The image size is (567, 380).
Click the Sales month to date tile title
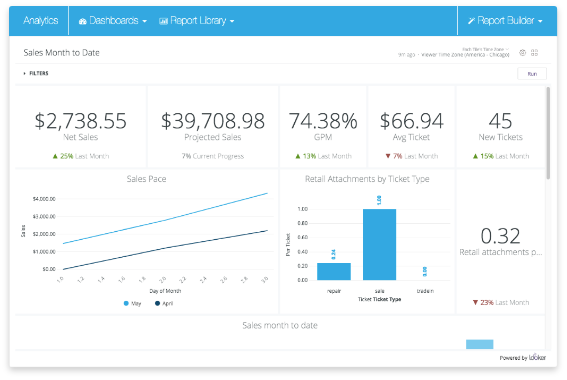(x=280, y=325)
